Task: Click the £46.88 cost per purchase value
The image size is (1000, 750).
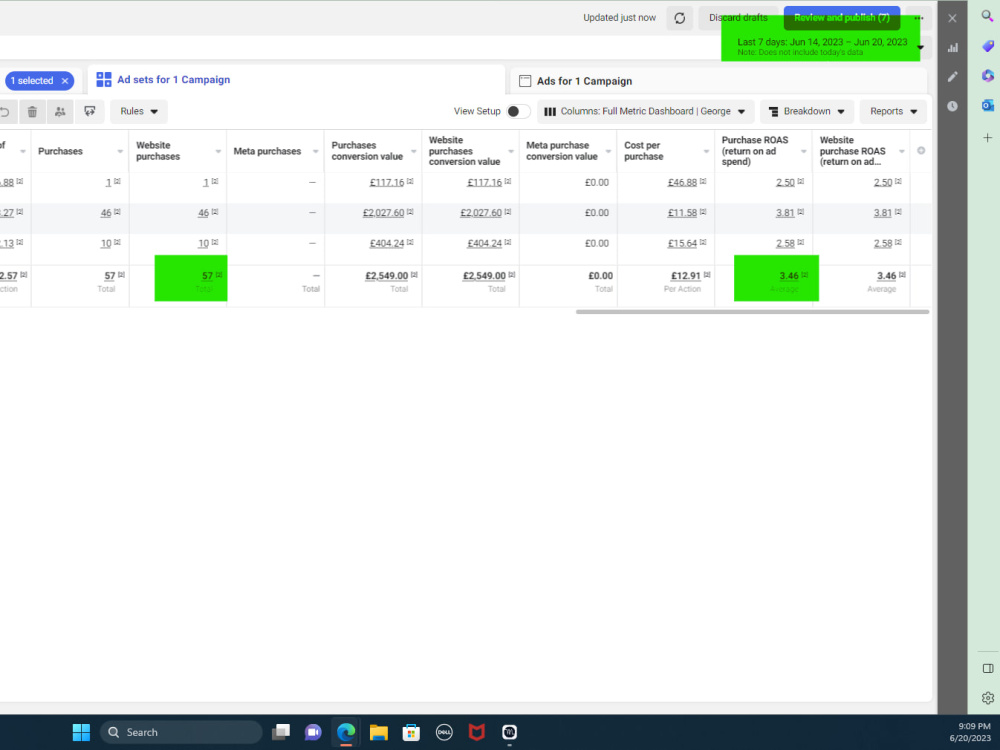Action: point(682,182)
